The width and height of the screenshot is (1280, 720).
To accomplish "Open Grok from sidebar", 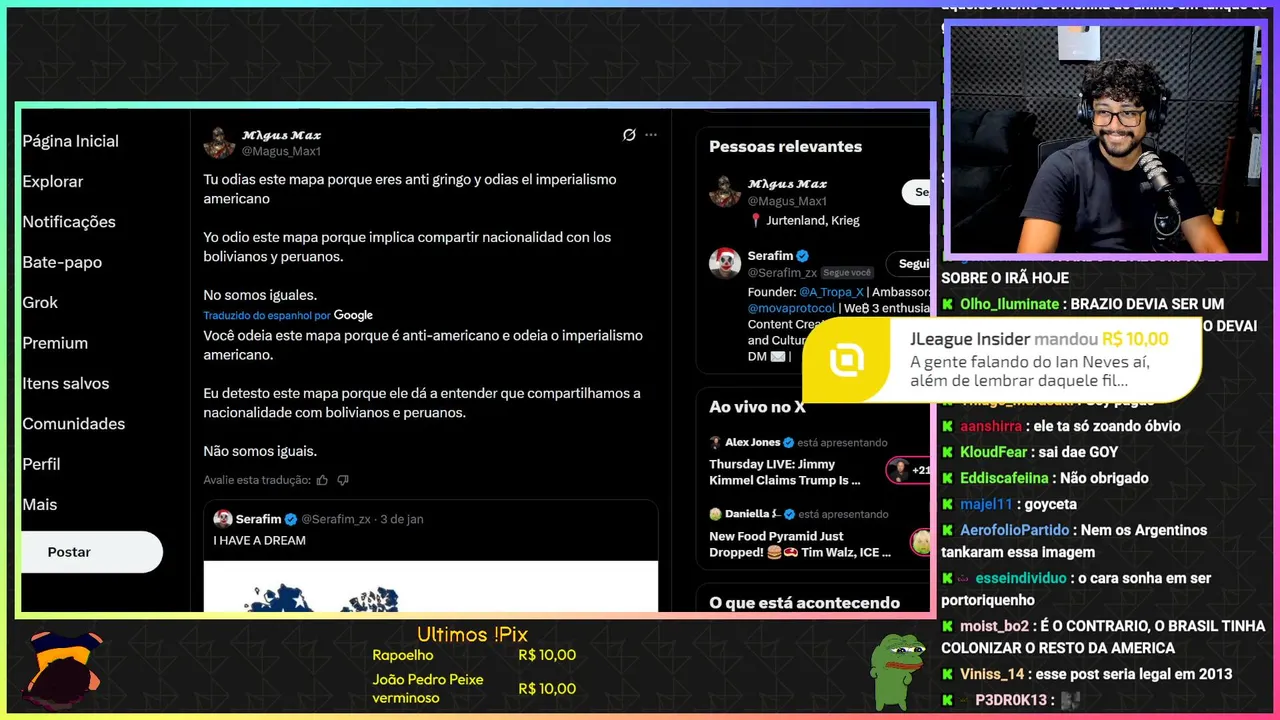I will (x=40, y=303).
